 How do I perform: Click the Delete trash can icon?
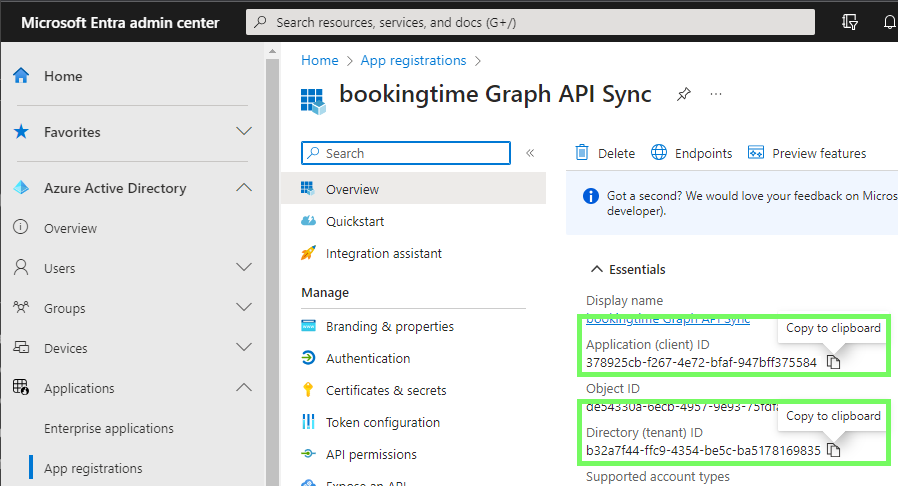click(582, 152)
